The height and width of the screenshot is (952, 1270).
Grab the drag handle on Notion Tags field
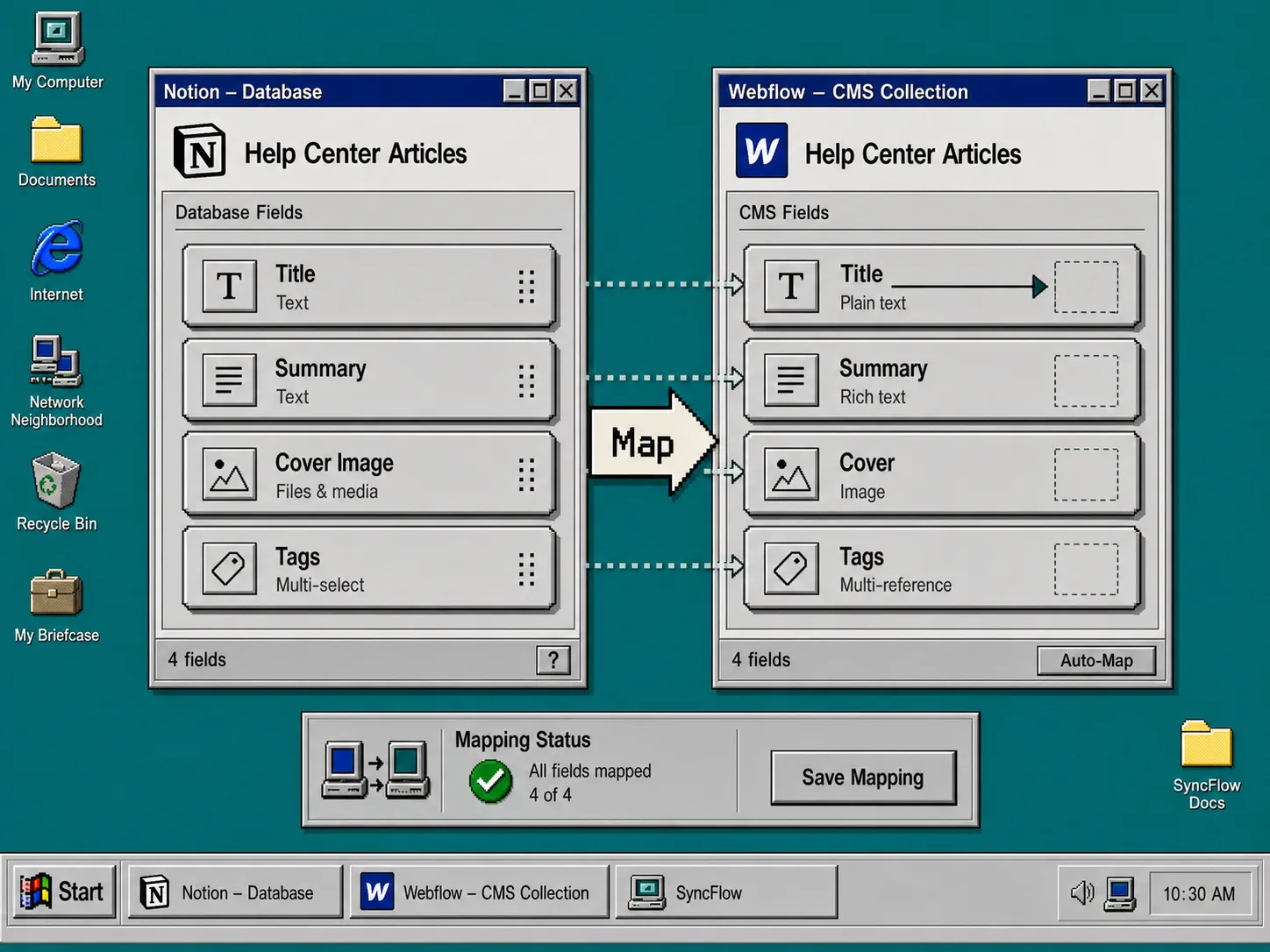click(x=526, y=568)
